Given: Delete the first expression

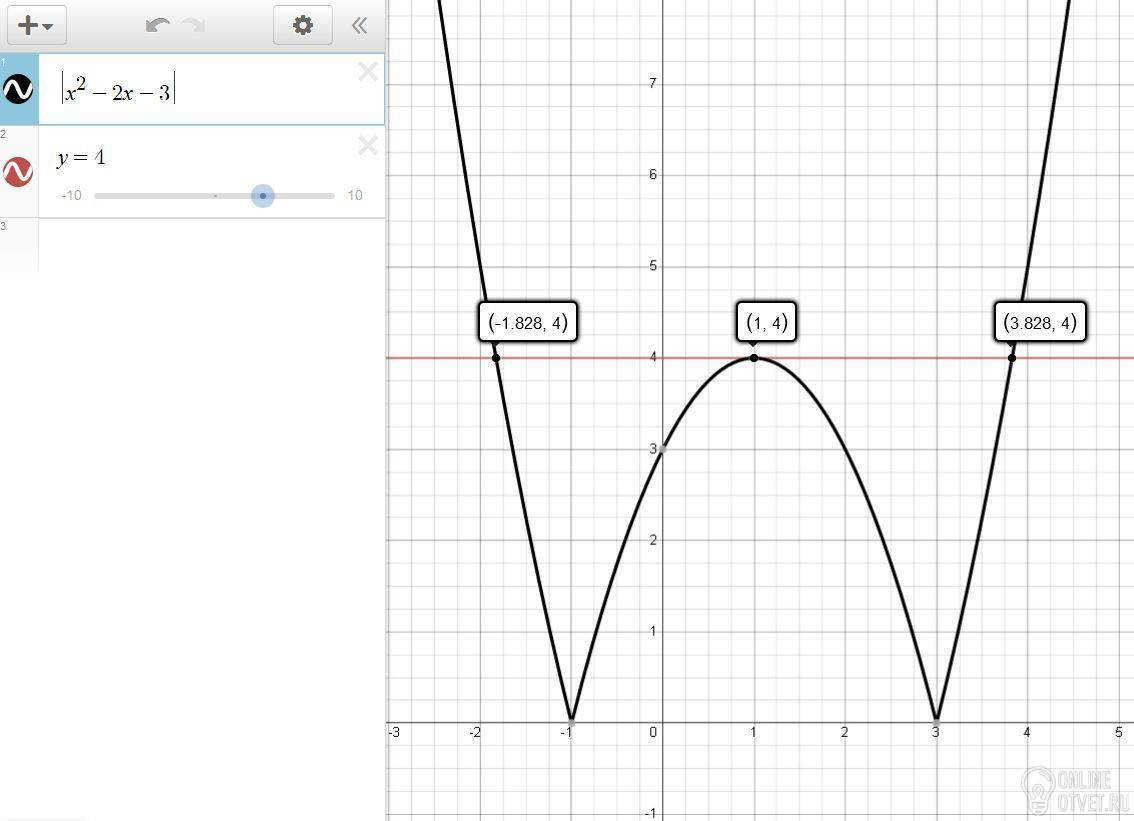Looking at the screenshot, I should (368, 72).
